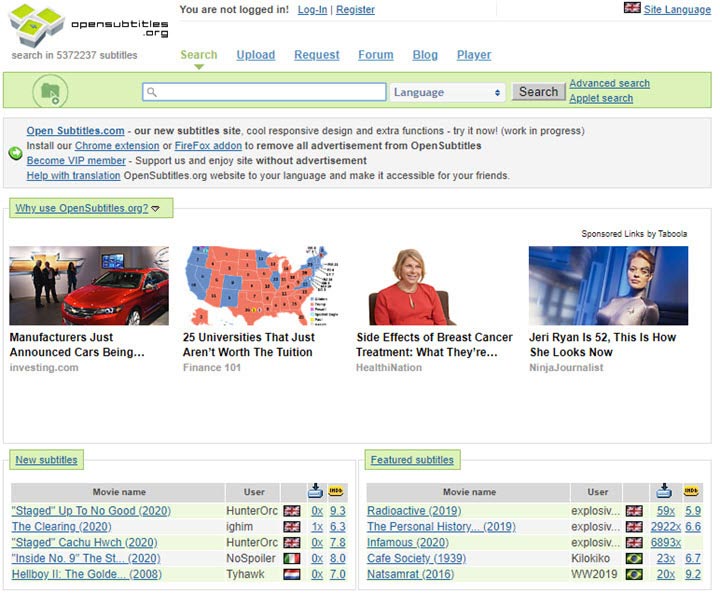This screenshot has height=593, width=720.
Task: Open Hellboy II: The Golde... (2008)
Action: [x=87, y=574]
